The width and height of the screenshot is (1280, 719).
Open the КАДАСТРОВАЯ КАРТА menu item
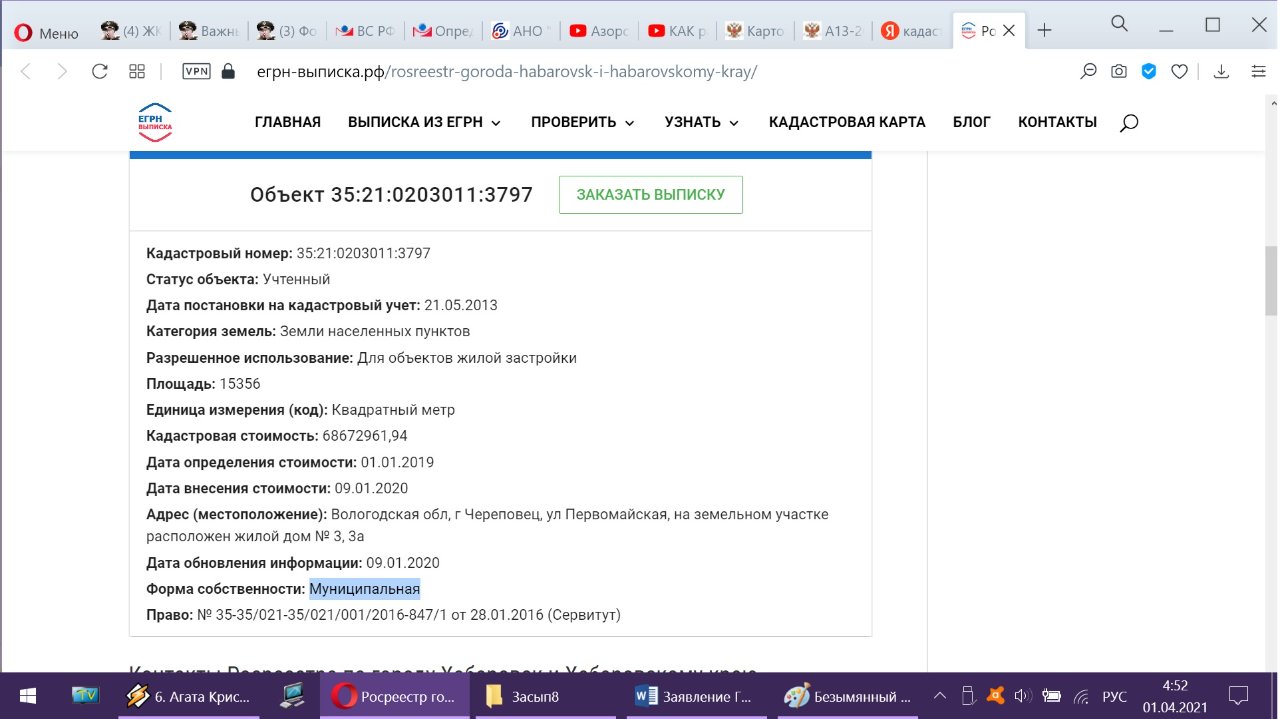[846, 122]
